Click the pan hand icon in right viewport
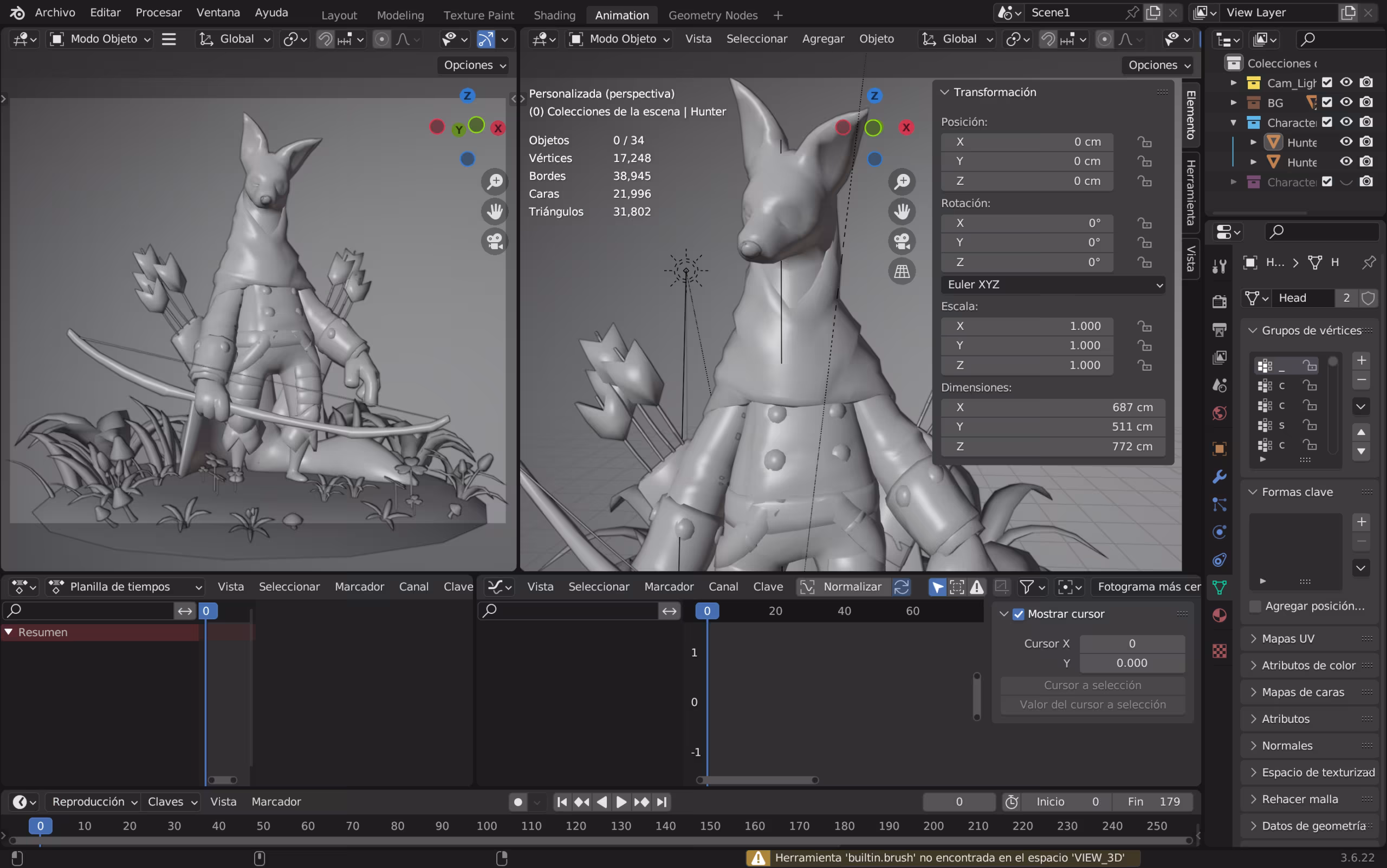 point(902,211)
